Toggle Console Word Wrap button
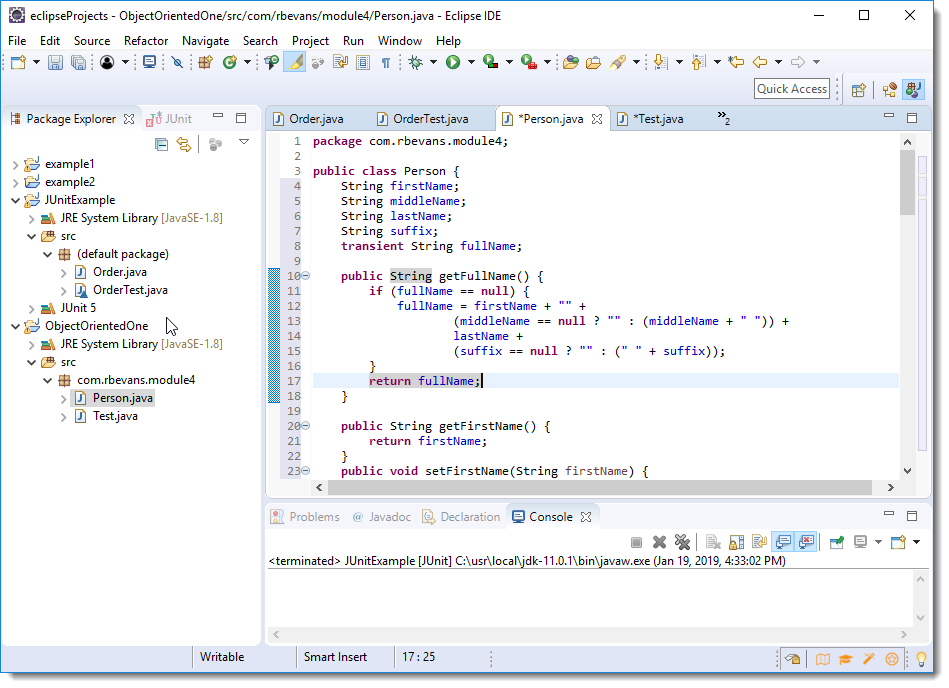 click(x=760, y=542)
